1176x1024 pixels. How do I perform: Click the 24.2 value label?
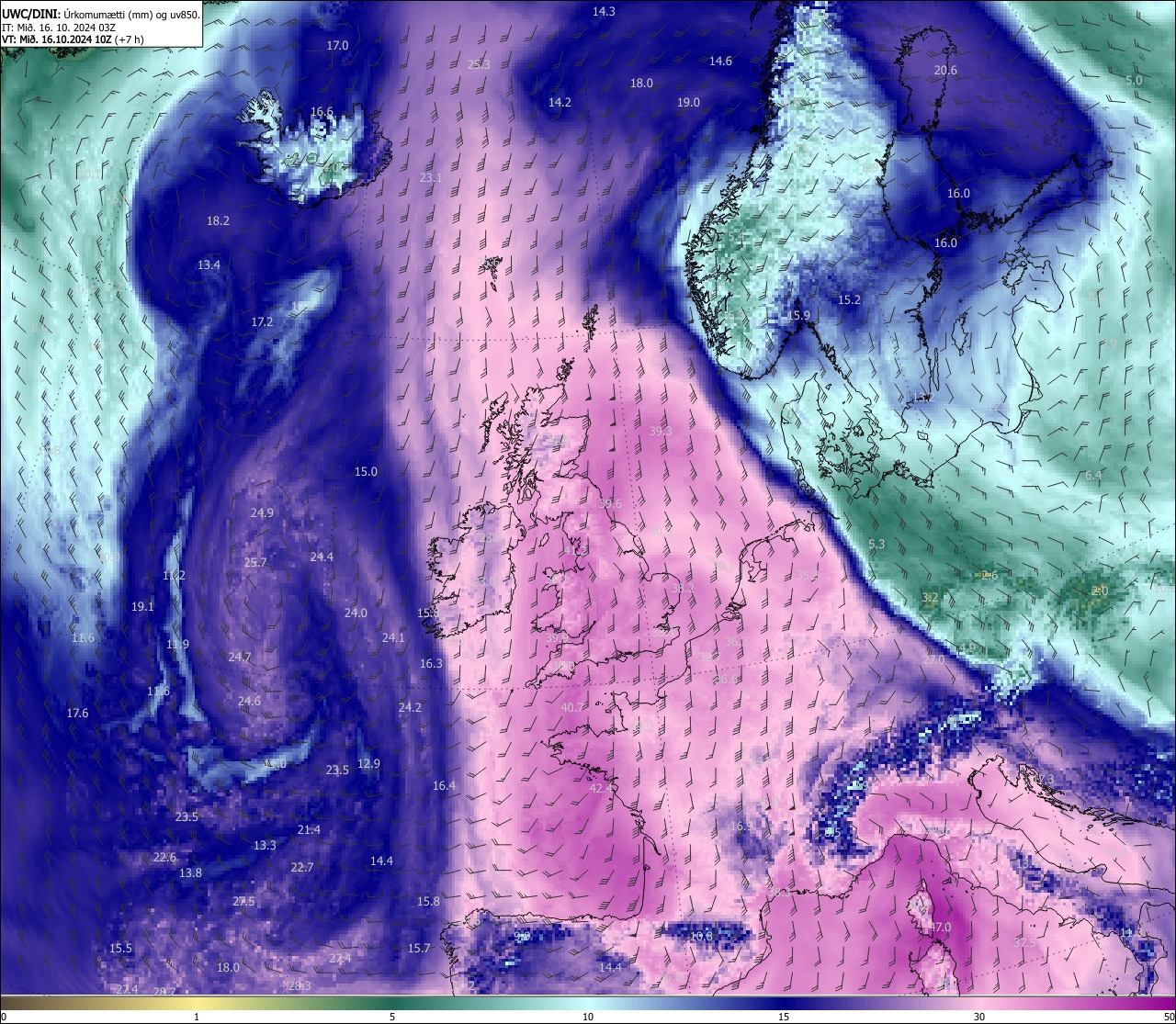click(x=410, y=707)
